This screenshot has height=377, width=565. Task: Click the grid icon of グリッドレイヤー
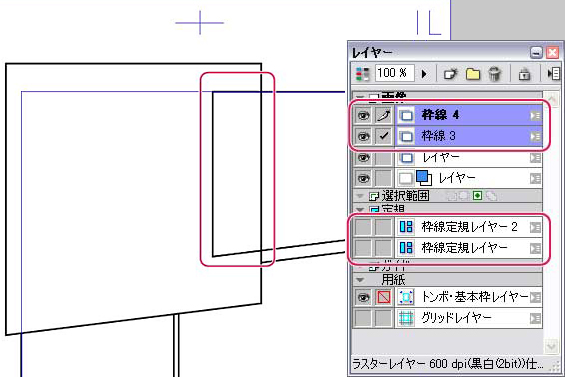[x=406, y=318]
